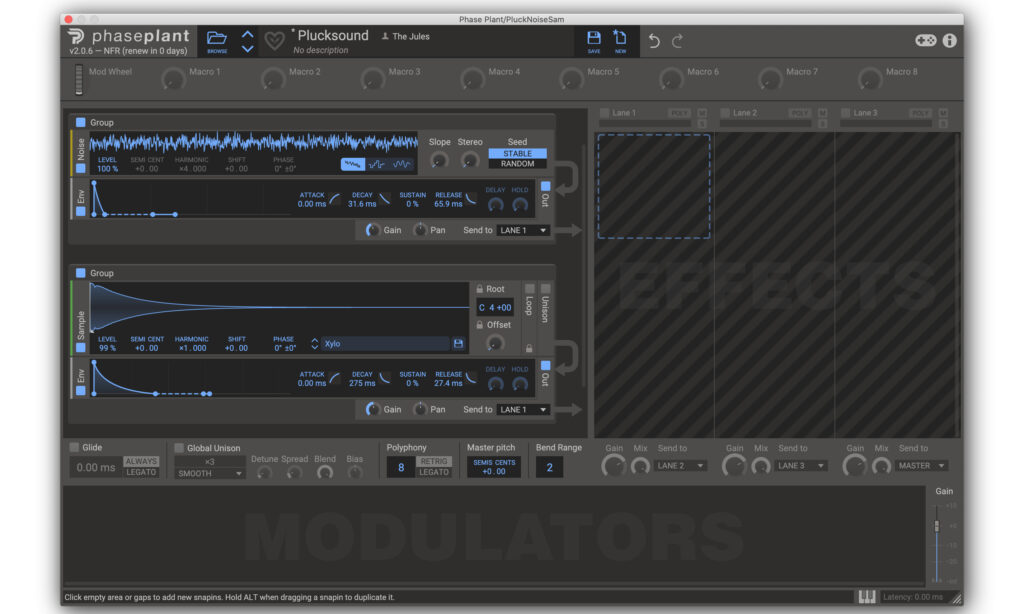1024x614 pixels.
Task: Click the noise Stereo knob
Action: pyautogui.click(x=469, y=159)
